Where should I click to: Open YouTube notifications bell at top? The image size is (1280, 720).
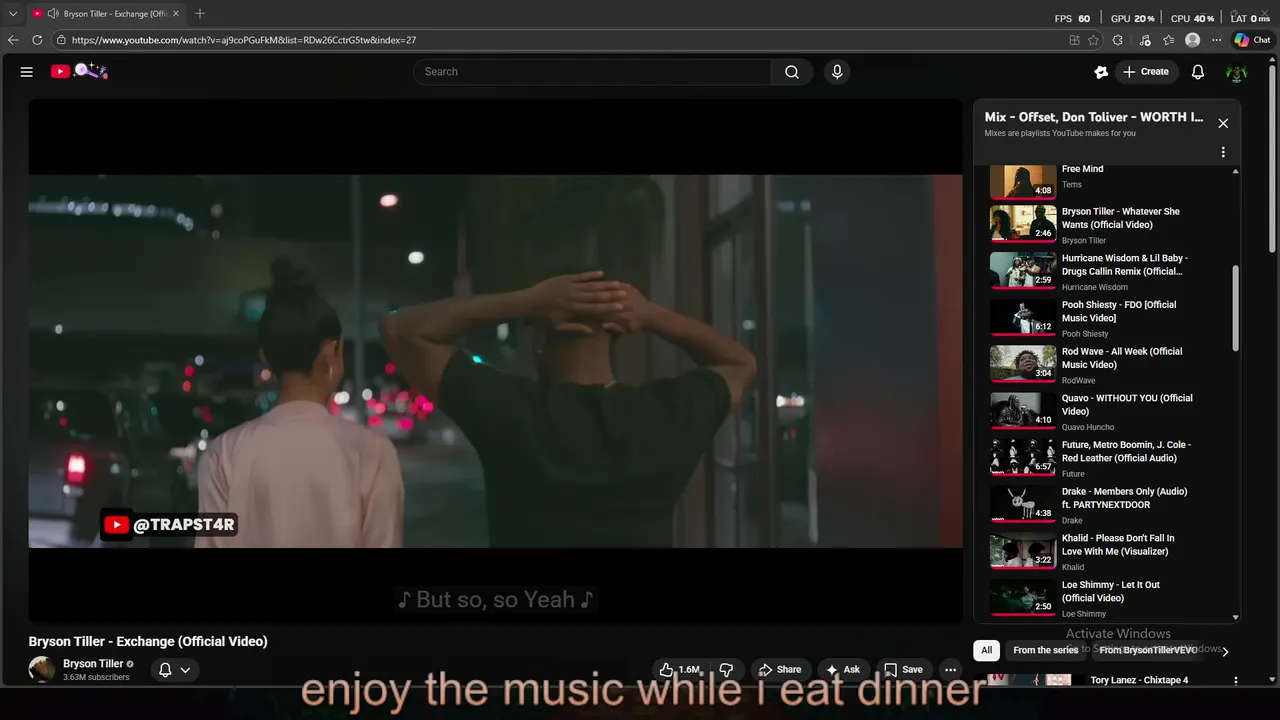click(1198, 72)
